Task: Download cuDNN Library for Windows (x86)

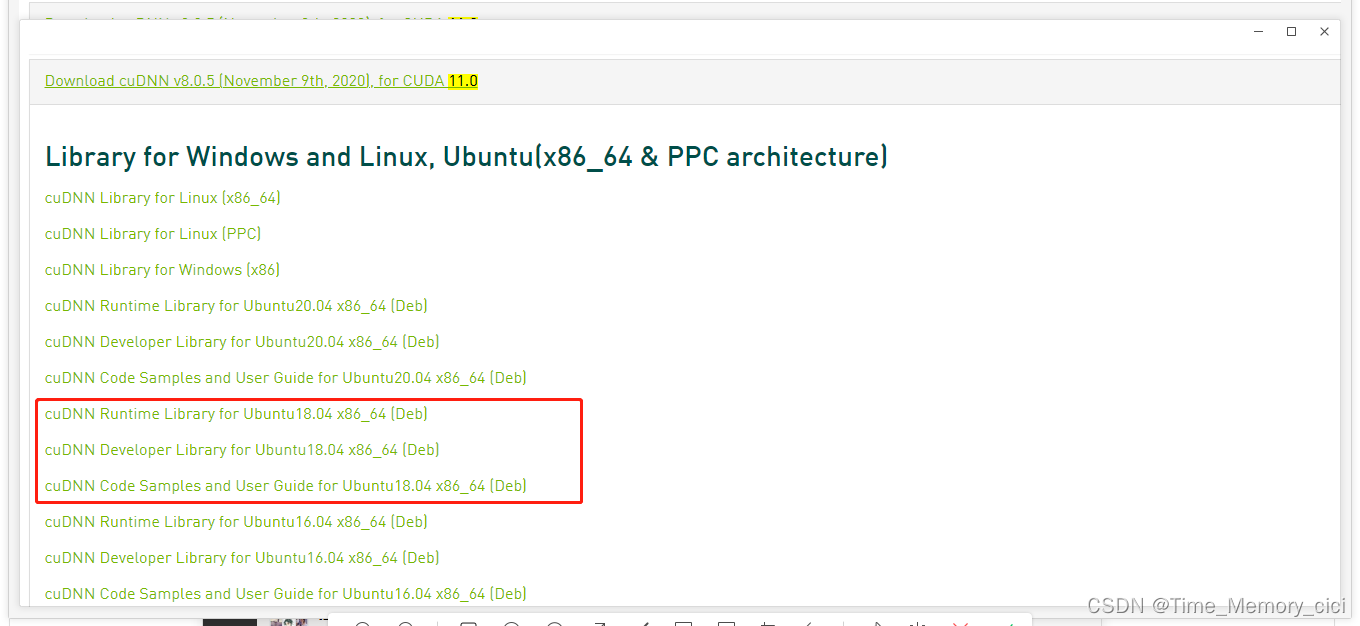Action: (162, 270)
